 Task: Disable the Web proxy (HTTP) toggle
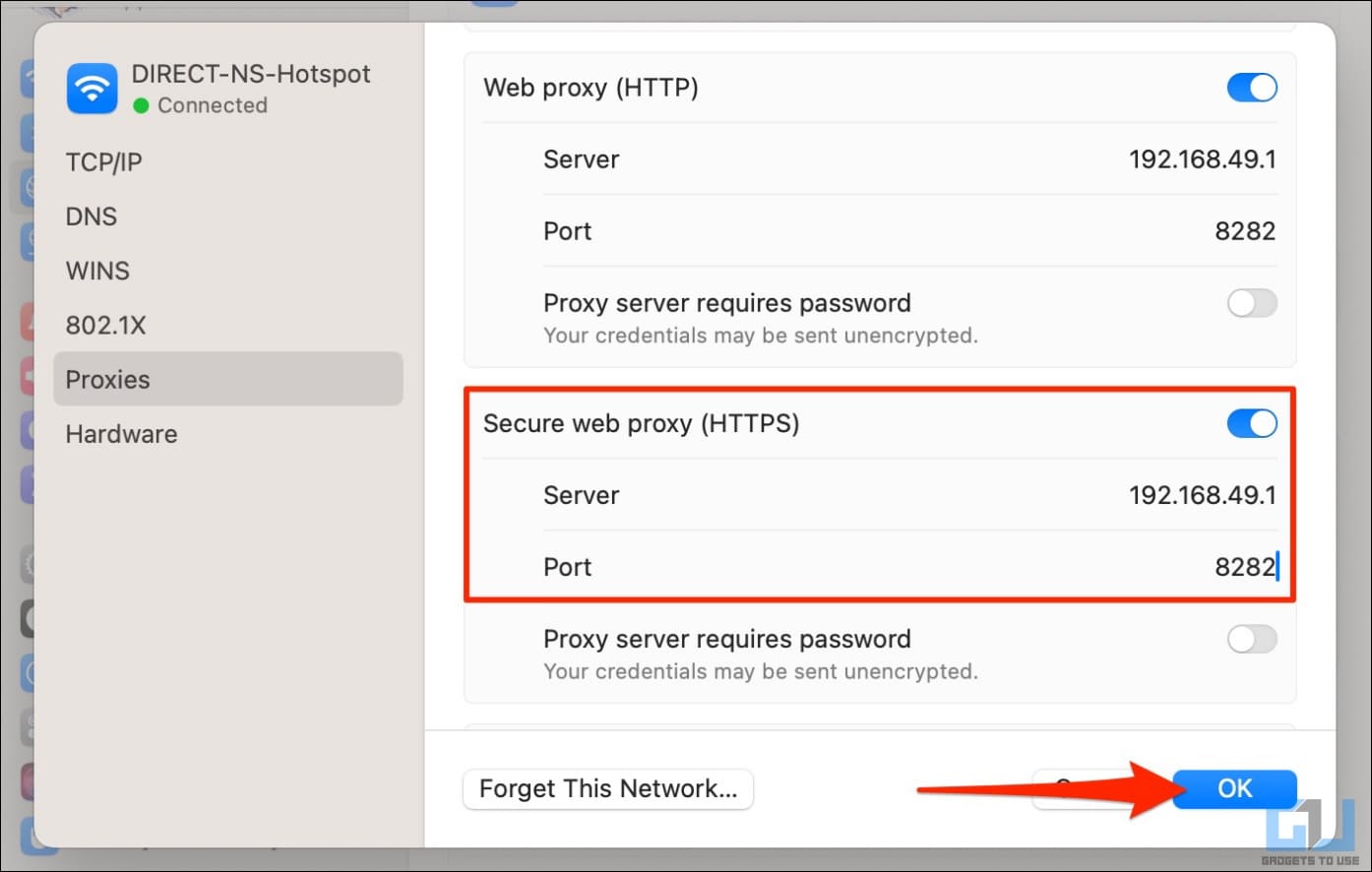coord(1252,88)
